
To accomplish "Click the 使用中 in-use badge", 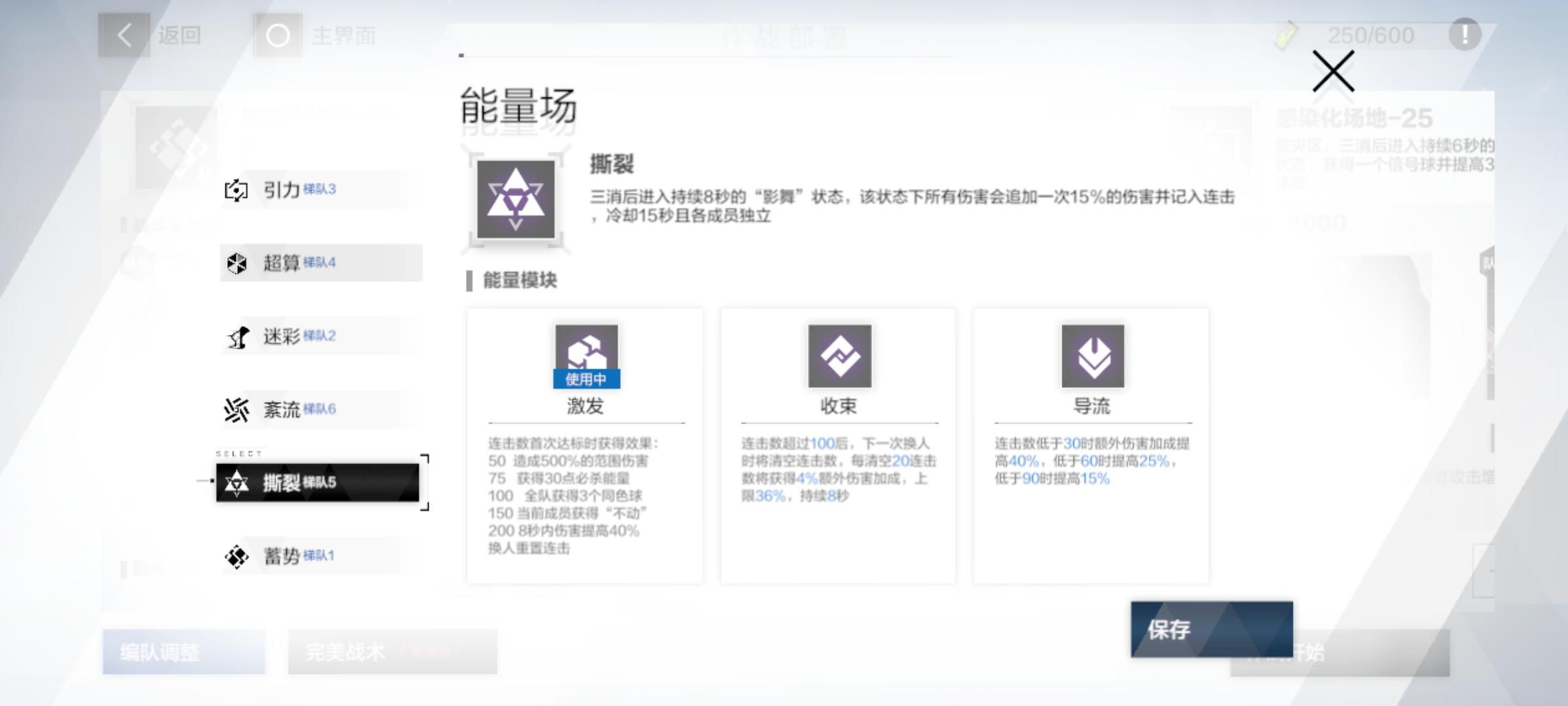I will click(x=586, y=379).
